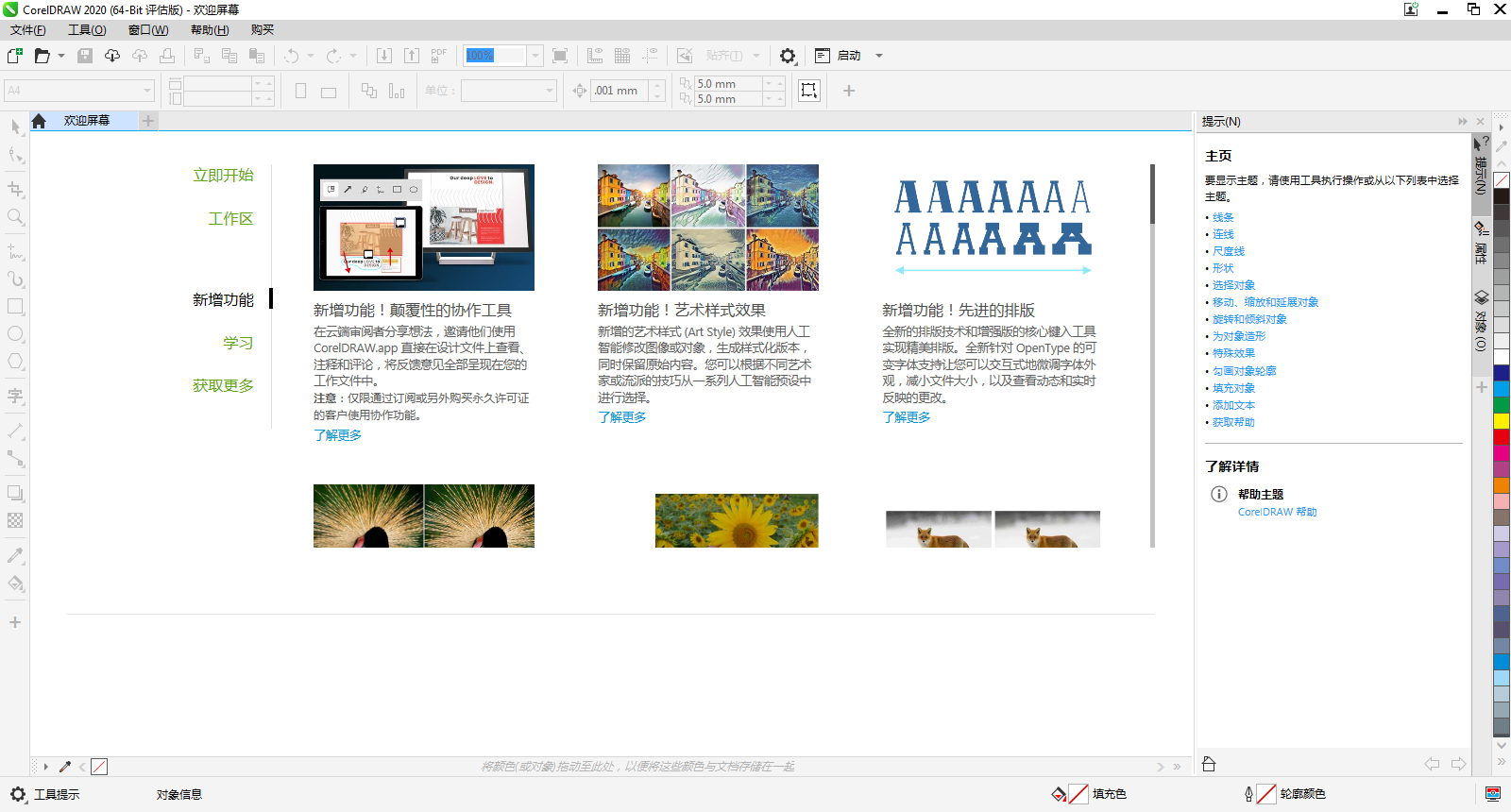The width and height of the screenshot is (1511, 812).
Task: Click the download from cloud icon
Action: 111,56
